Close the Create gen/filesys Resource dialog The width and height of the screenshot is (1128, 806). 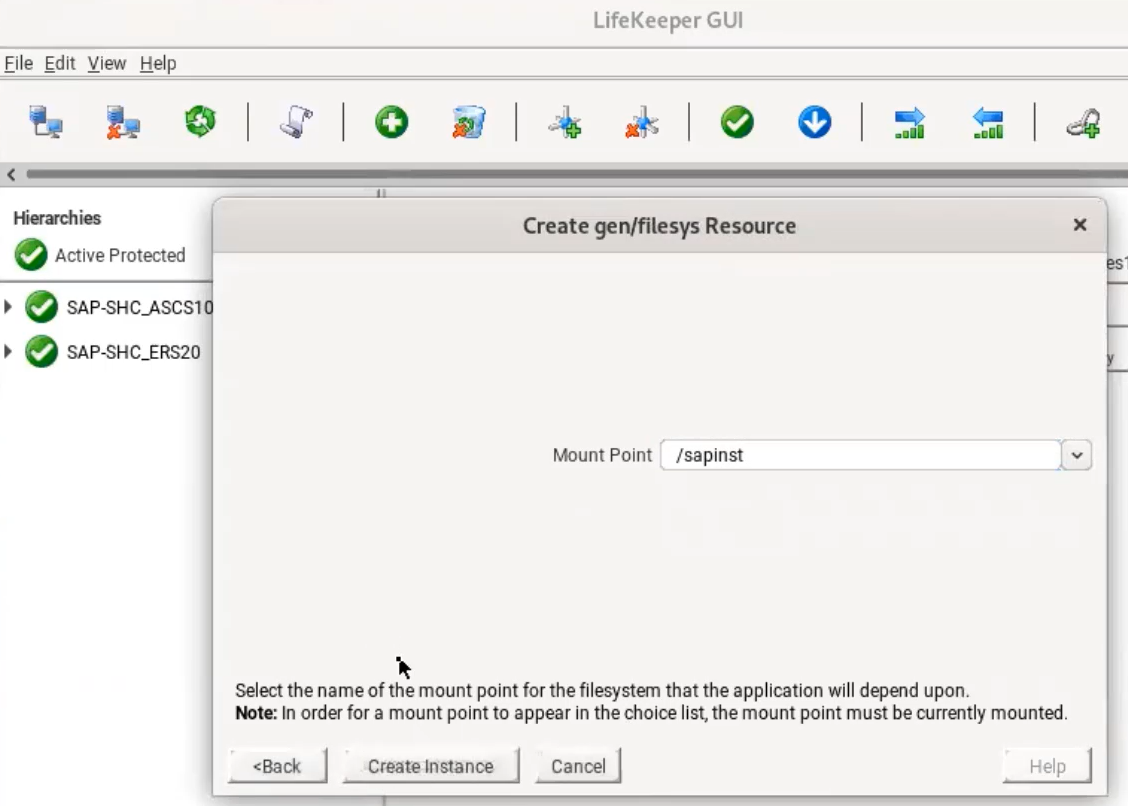pos(1079,225)
